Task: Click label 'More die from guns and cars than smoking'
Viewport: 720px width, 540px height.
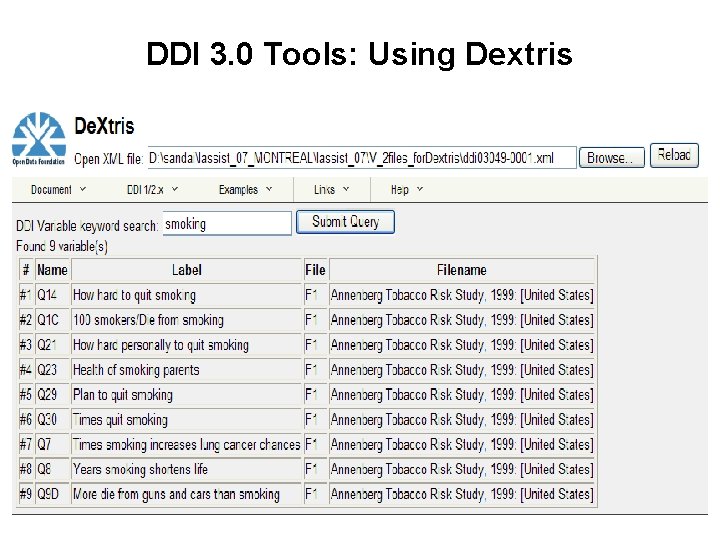Action: click(x=176, y=494)
